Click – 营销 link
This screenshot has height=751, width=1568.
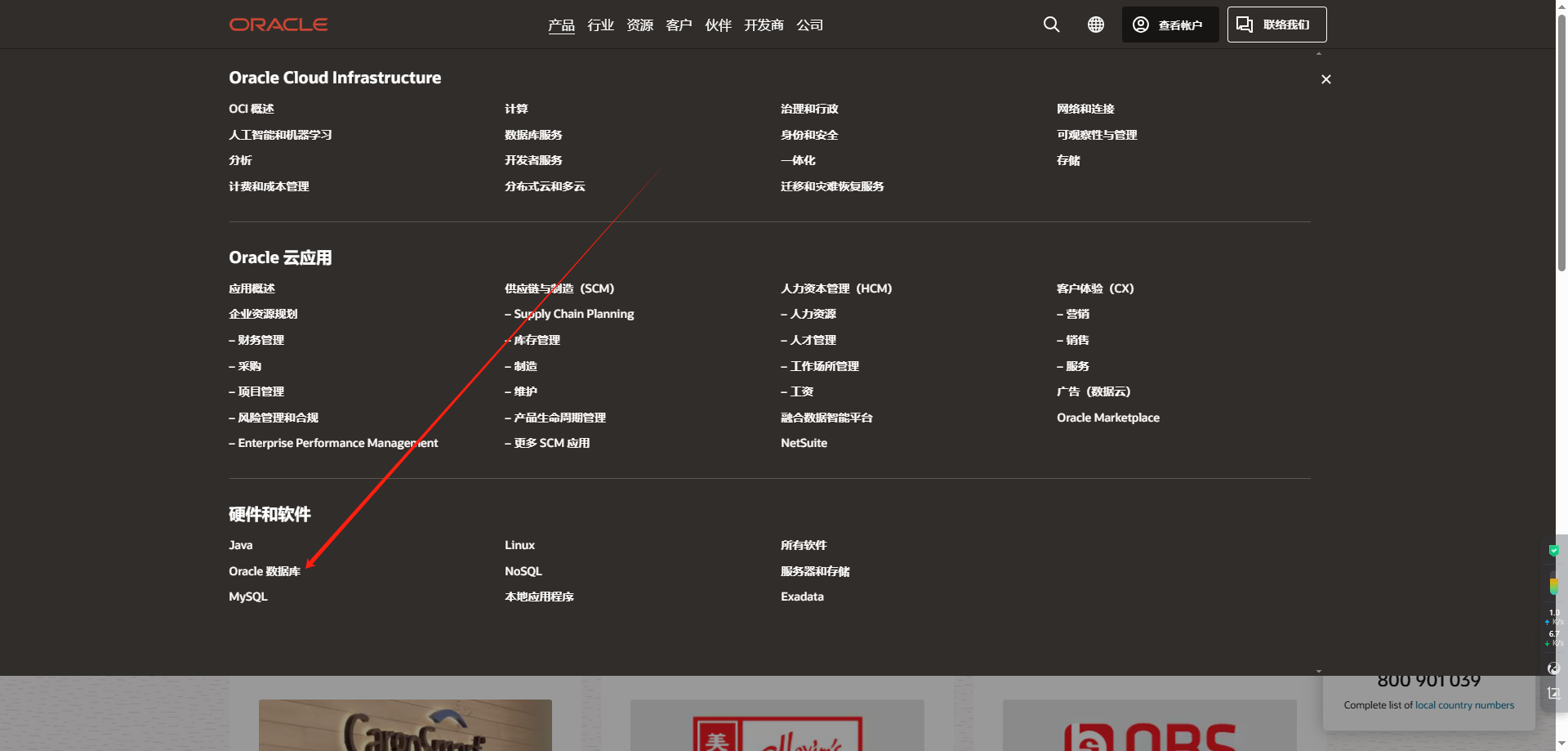click(1073, 314)
